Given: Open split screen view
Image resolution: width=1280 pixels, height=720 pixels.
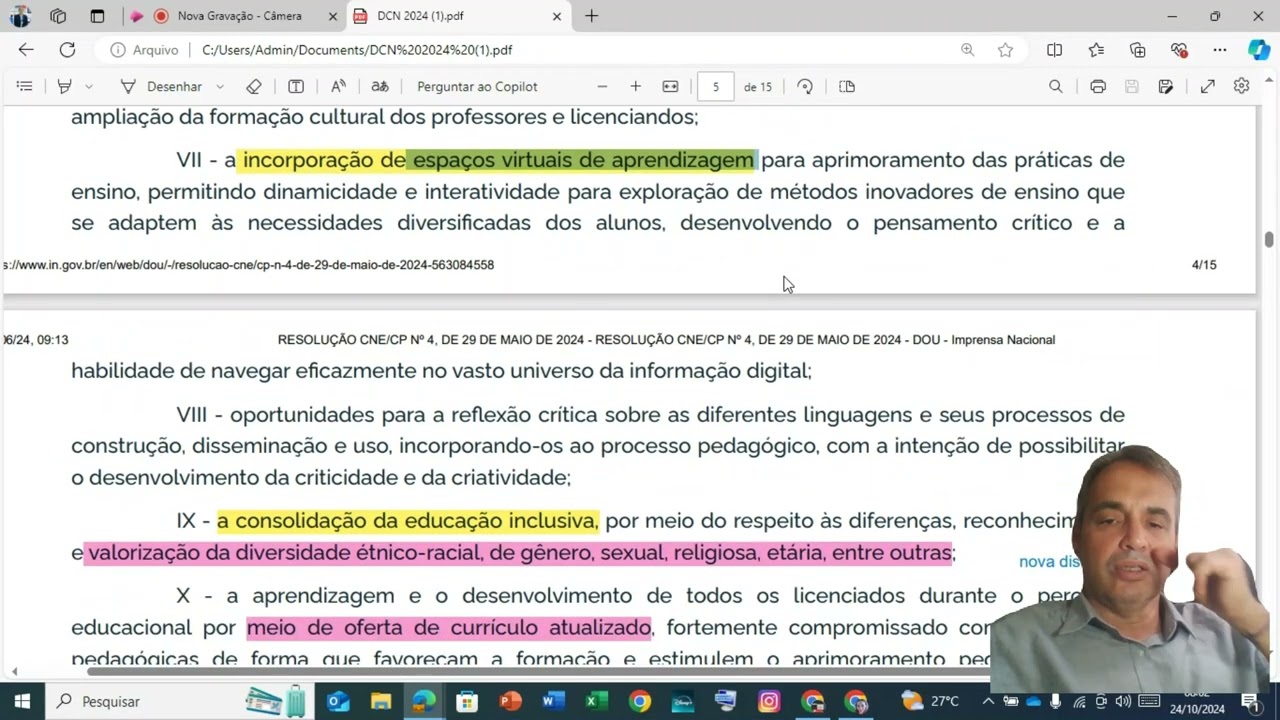Looking at the screenshot, I should [x=1054, y=50].
